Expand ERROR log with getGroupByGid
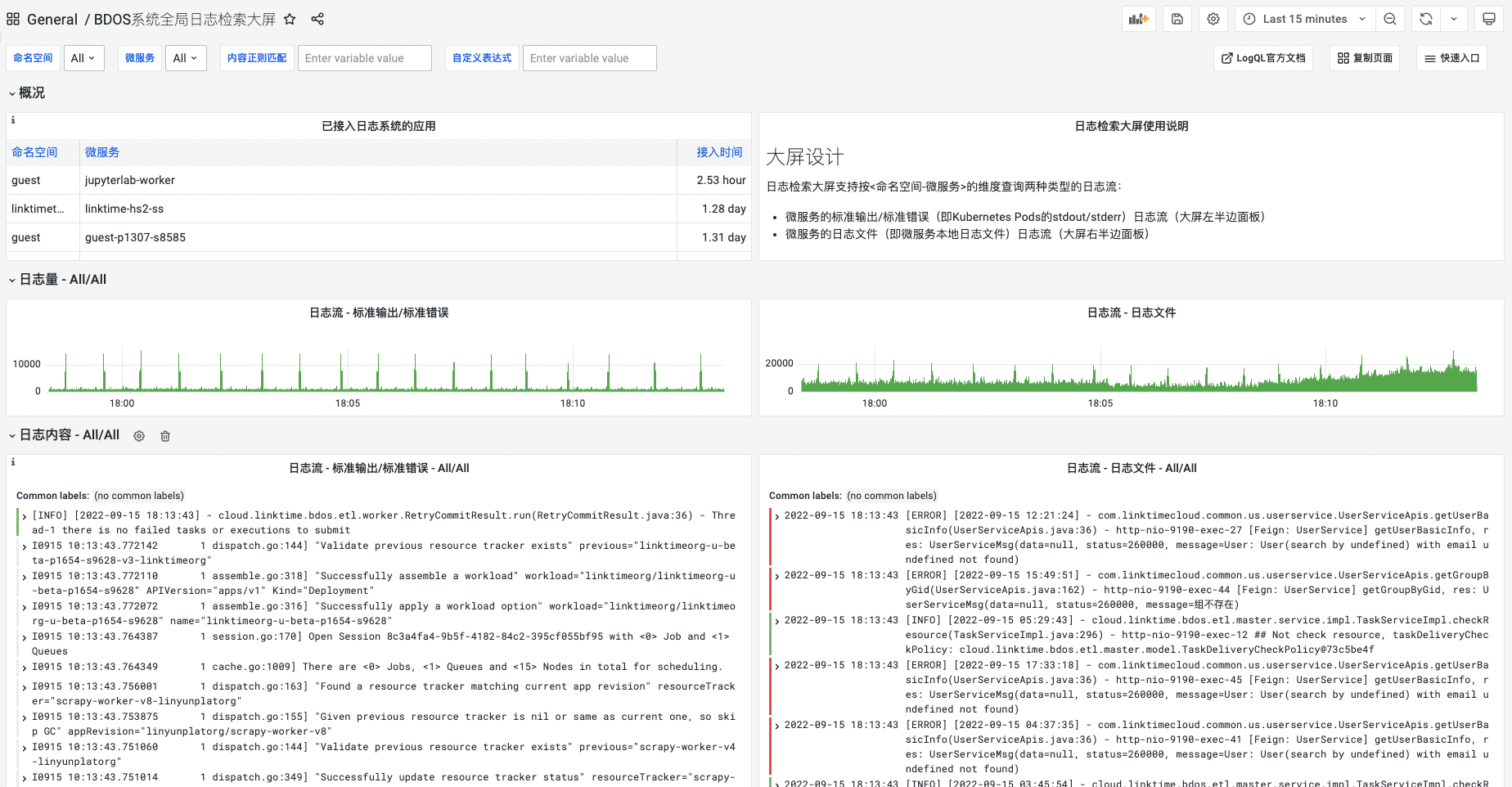Viewport: 1512px width, 787px height. coord(777,576)
